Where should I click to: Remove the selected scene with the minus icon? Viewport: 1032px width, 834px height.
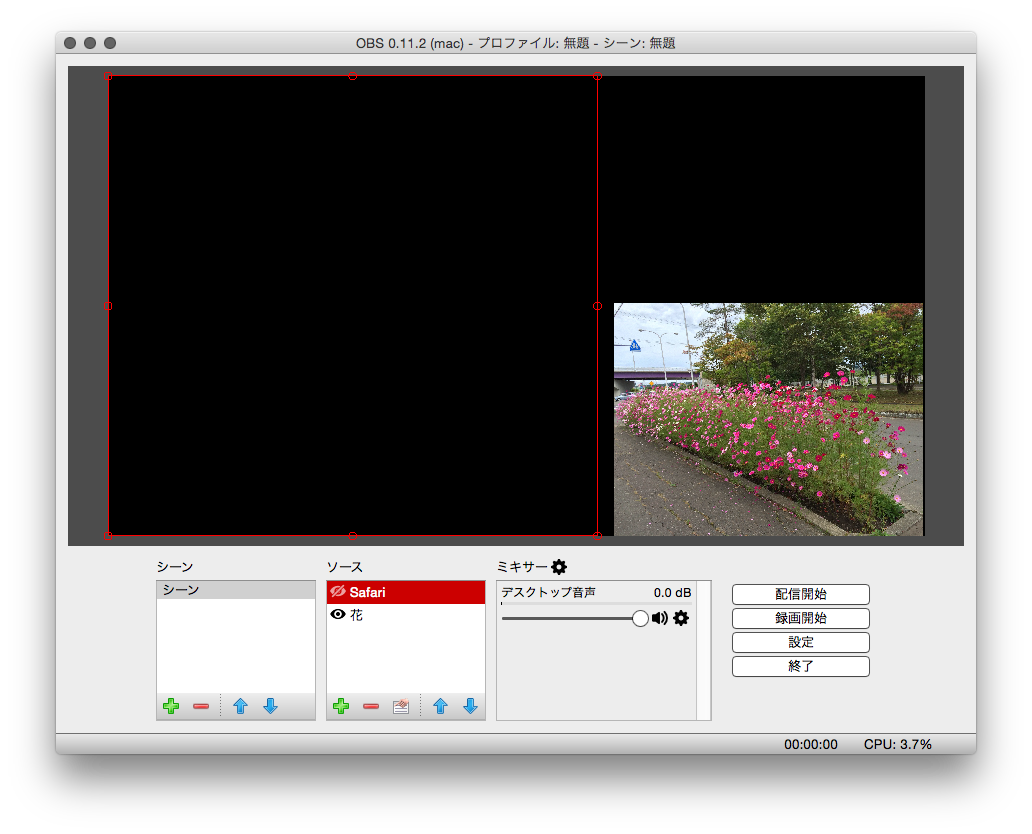point(201,706)
